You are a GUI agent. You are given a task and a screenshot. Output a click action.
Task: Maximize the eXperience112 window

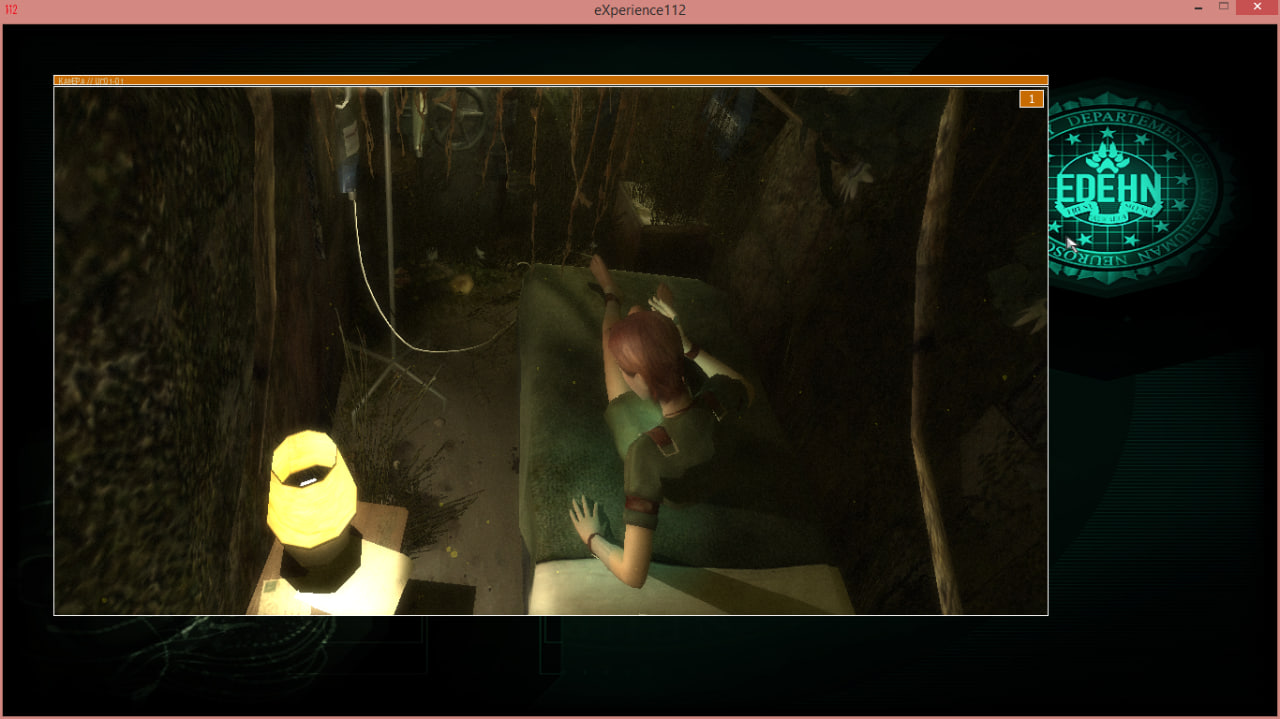[x=1223, y=7]
